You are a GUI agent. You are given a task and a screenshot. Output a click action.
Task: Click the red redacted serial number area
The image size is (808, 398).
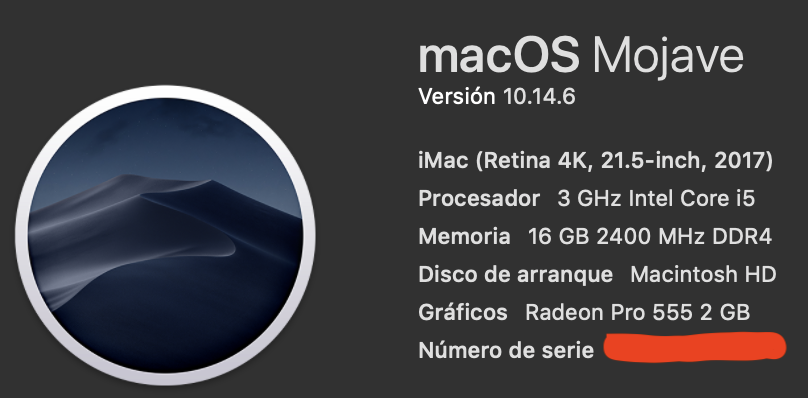click(695, 347)
